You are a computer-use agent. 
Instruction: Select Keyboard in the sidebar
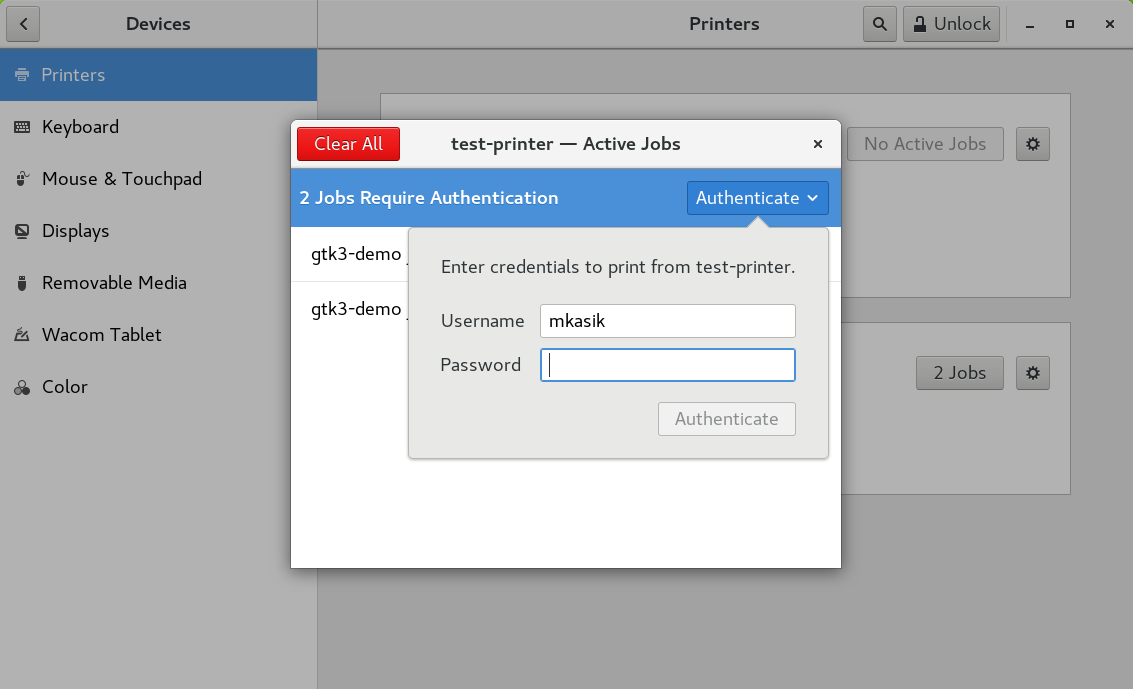pyautogui.click(x=158, y=127)
